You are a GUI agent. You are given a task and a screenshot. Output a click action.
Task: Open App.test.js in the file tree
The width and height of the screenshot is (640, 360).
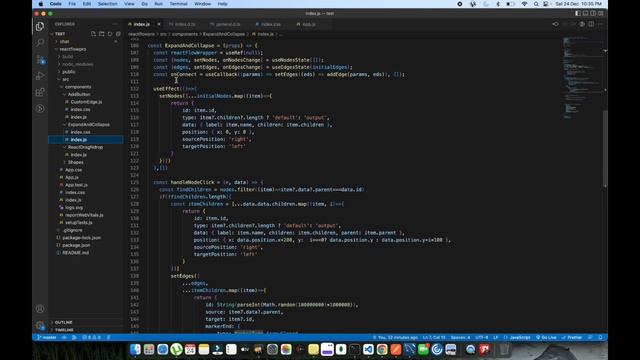[x=76, y=185]
